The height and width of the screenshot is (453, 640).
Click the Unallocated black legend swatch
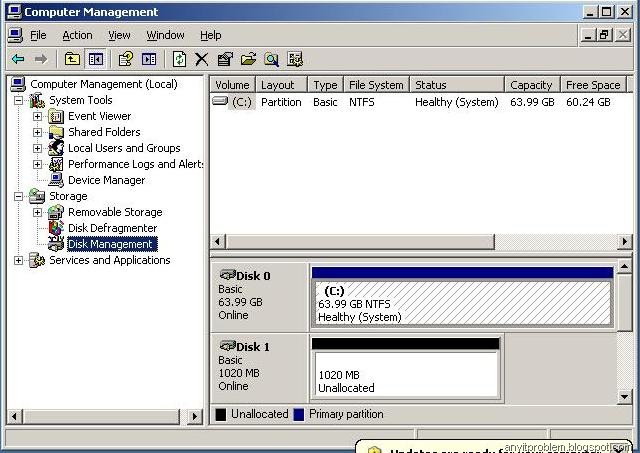[220, 415]
